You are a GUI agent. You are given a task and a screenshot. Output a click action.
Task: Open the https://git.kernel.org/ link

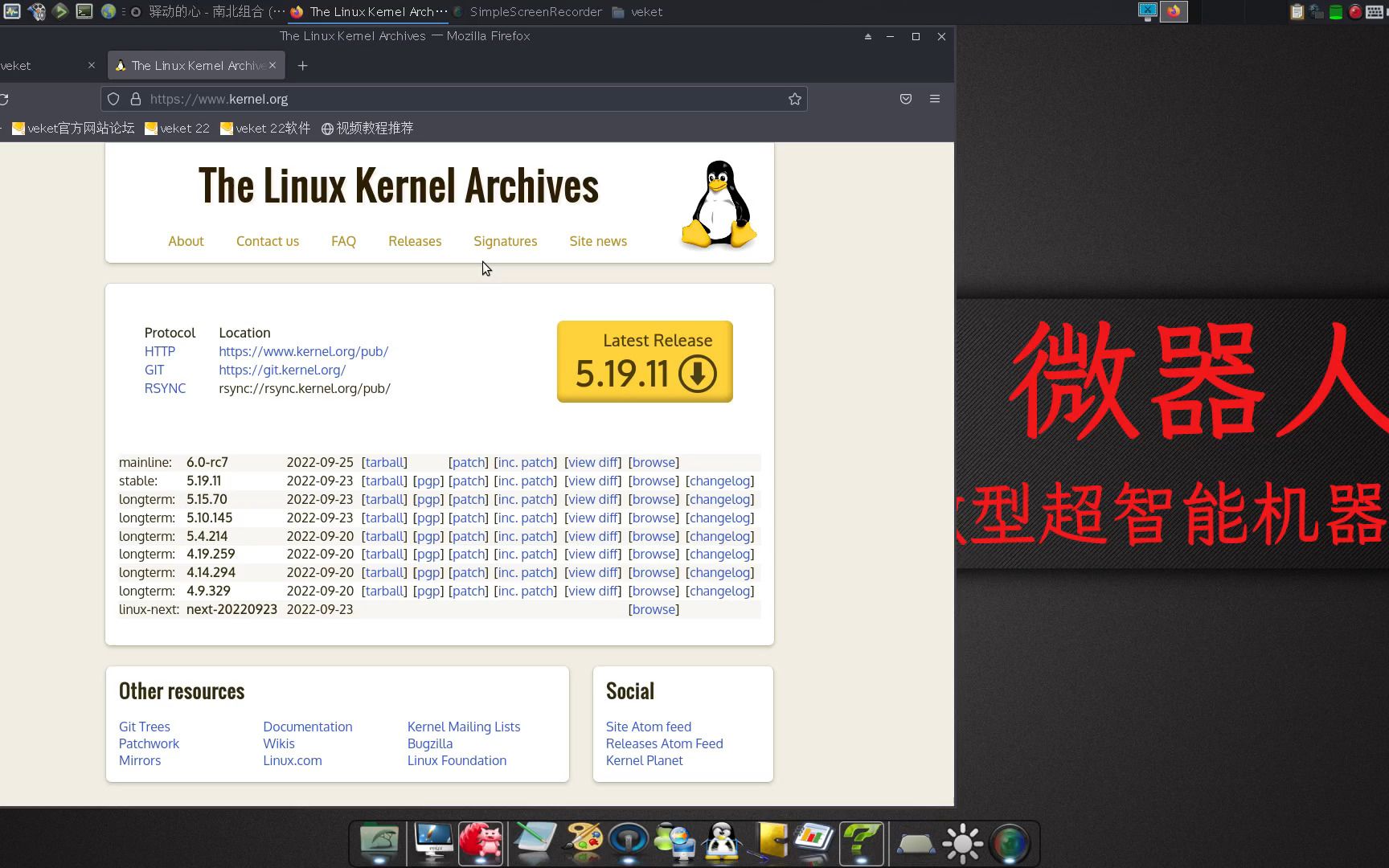pyautogui.click(x=282, y=370)
